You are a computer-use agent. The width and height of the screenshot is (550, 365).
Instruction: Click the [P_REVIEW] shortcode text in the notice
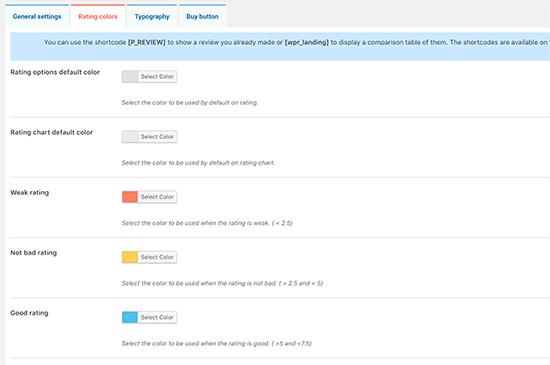click(147, 42)
